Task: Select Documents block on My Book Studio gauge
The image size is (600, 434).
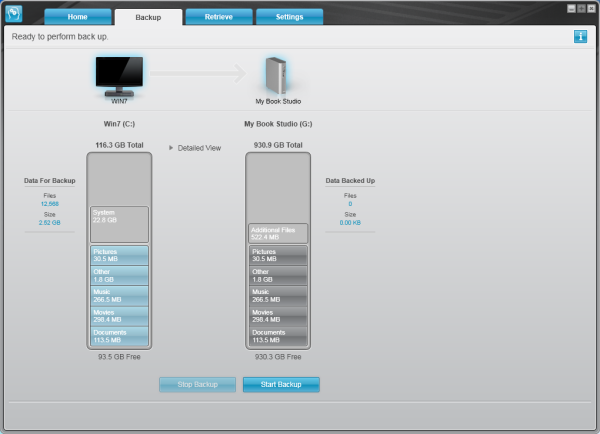Action: pos(278,336)
